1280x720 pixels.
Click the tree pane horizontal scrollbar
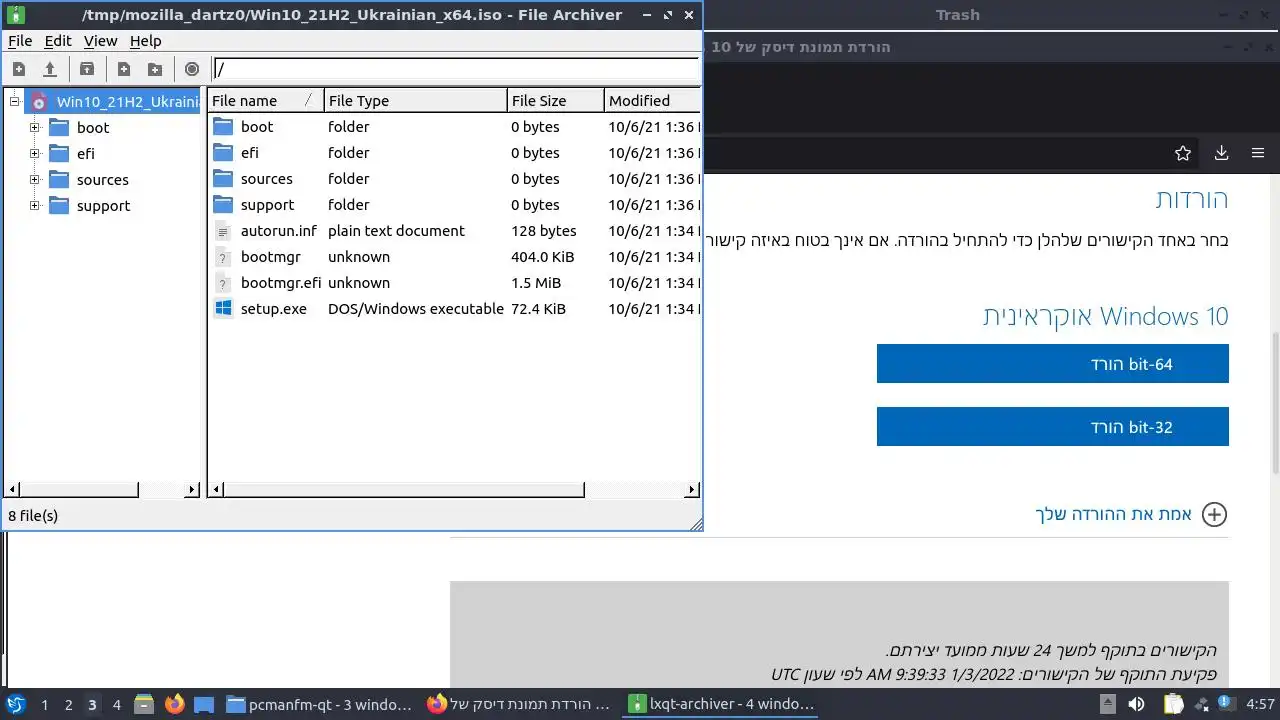tap(79, 490)
